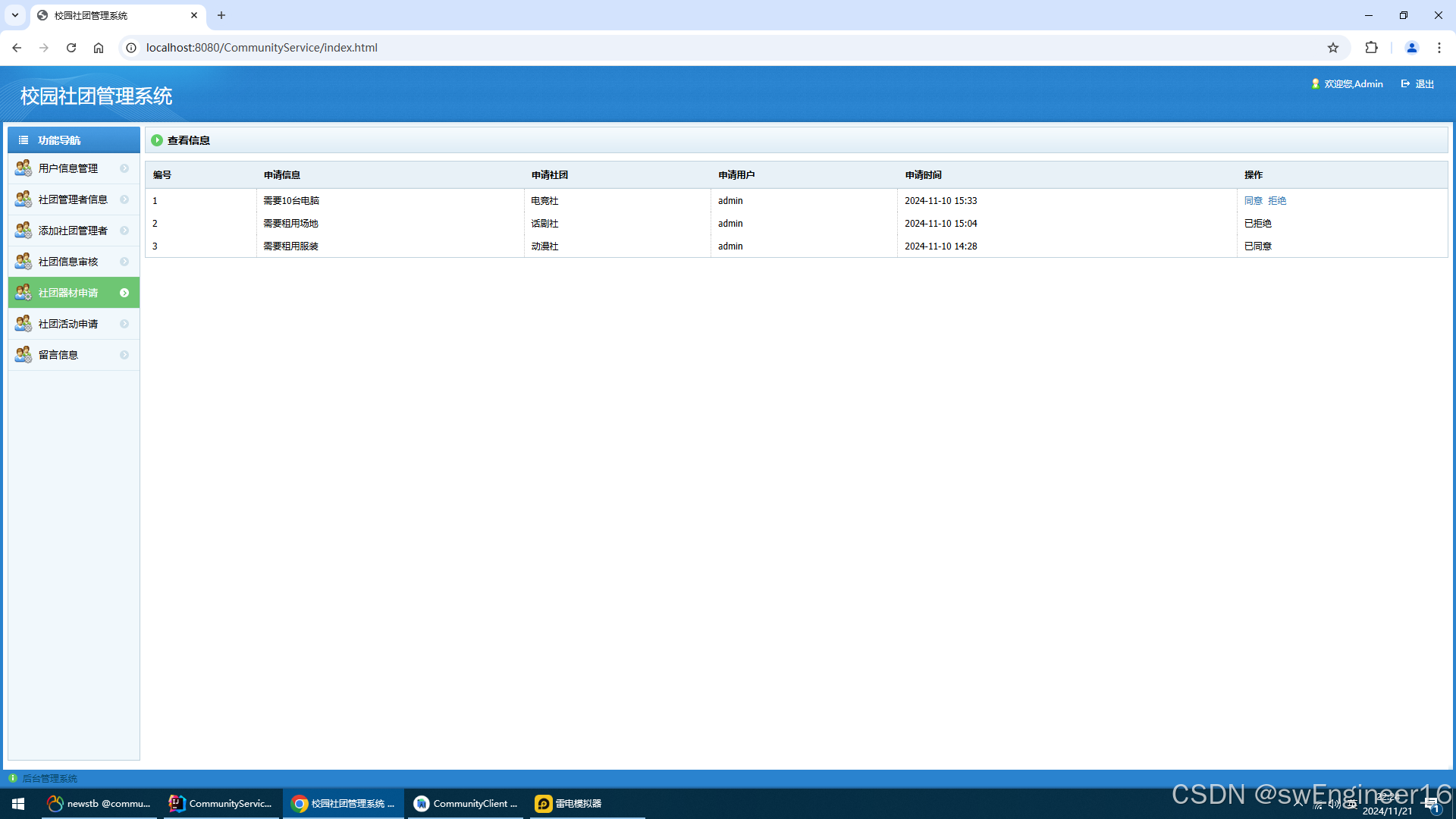Expand the 社团管理者信息 menu arrow

pos(124,199)
